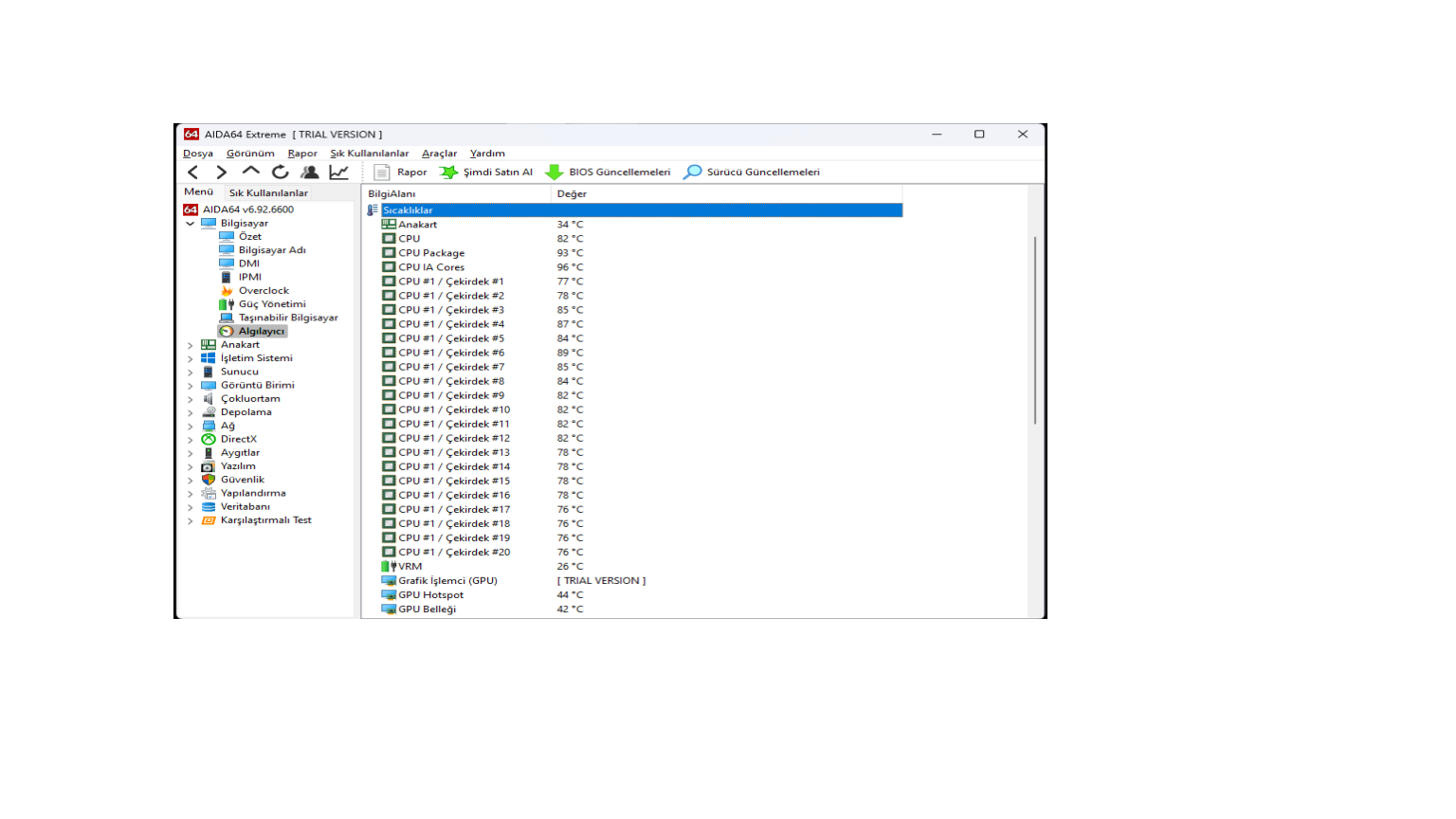Open Güç Yönetimi in the tree
Viewport: 1456px width, 819px height.
(x=263, y=304)
